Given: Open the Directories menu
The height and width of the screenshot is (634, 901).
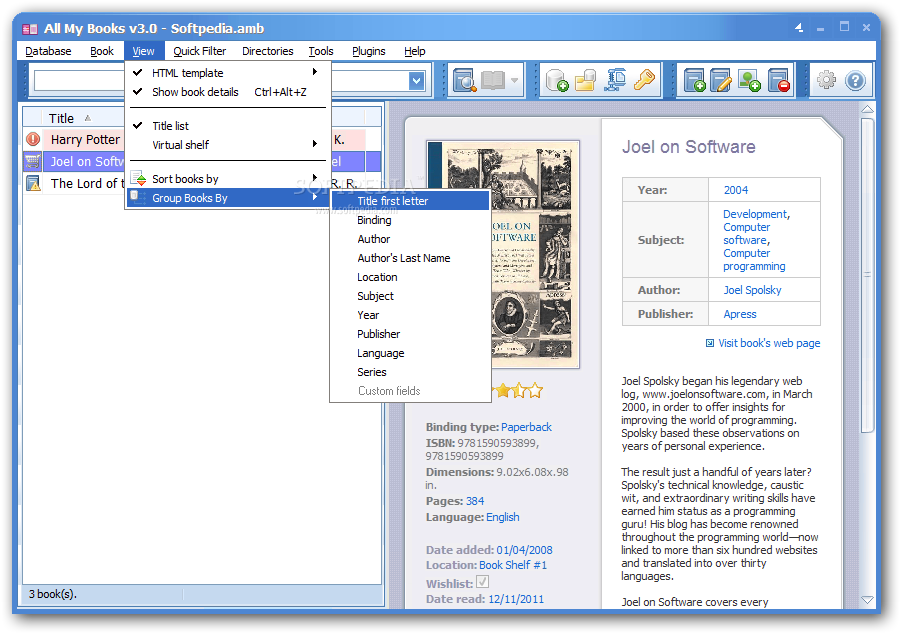Looking at the screenshot, I should (x=267, y=51).
